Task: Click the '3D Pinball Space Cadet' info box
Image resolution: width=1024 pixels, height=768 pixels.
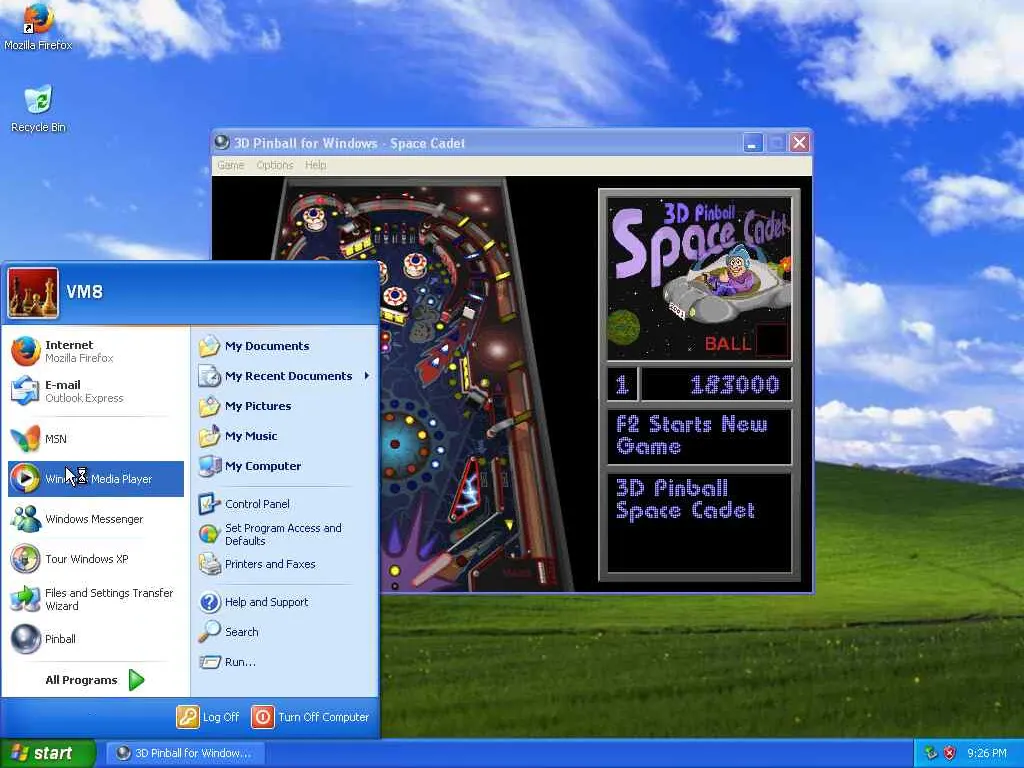Action: point(699,522)
